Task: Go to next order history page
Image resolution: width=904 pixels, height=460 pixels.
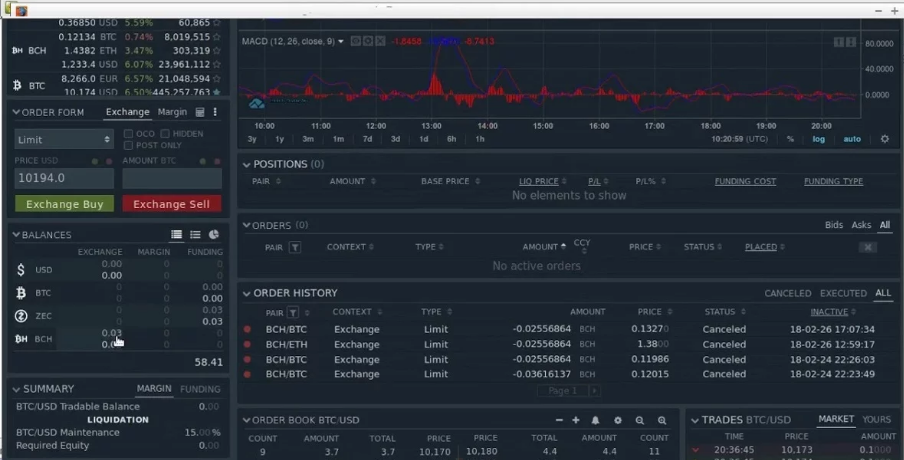Action: point(594,391)
